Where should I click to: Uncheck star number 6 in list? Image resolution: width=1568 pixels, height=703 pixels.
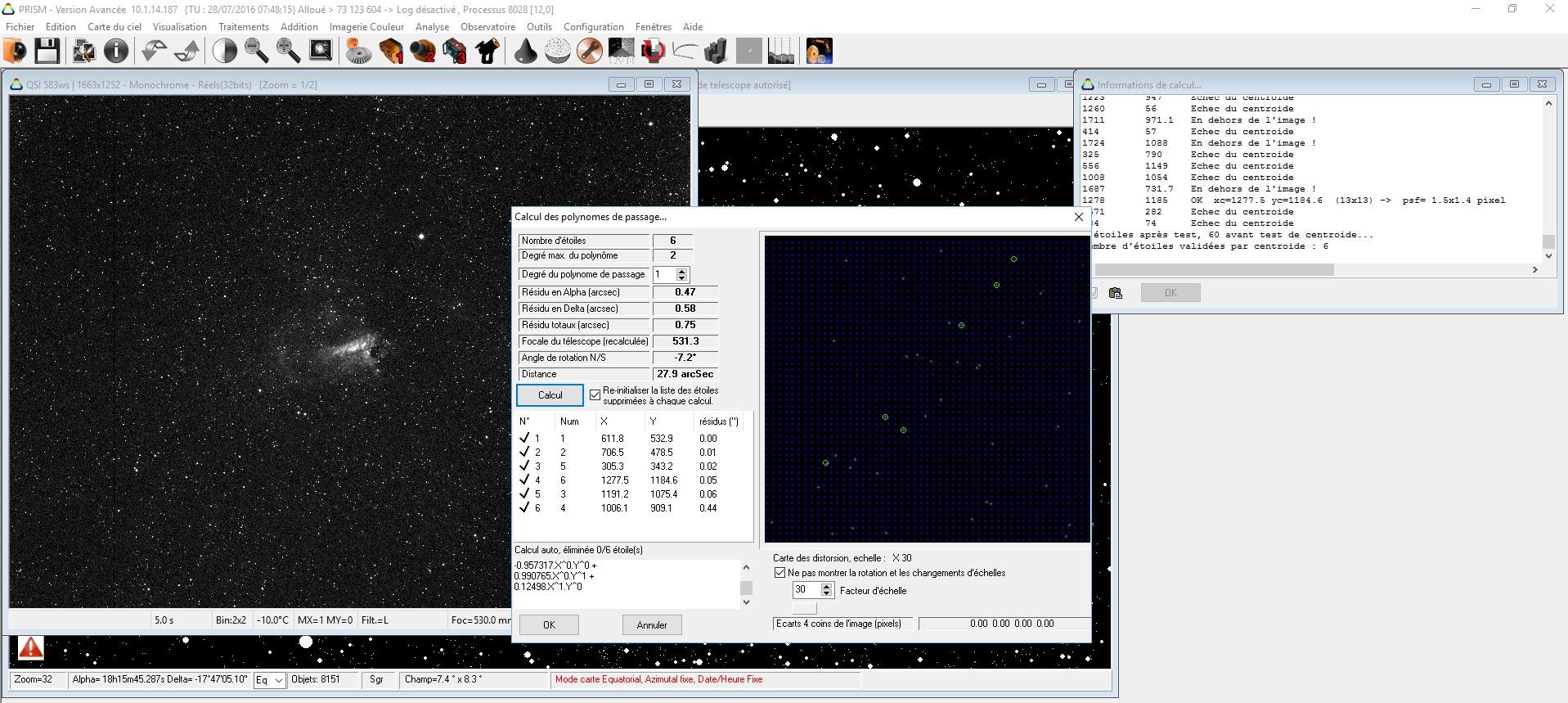click(x=524, y=508)
